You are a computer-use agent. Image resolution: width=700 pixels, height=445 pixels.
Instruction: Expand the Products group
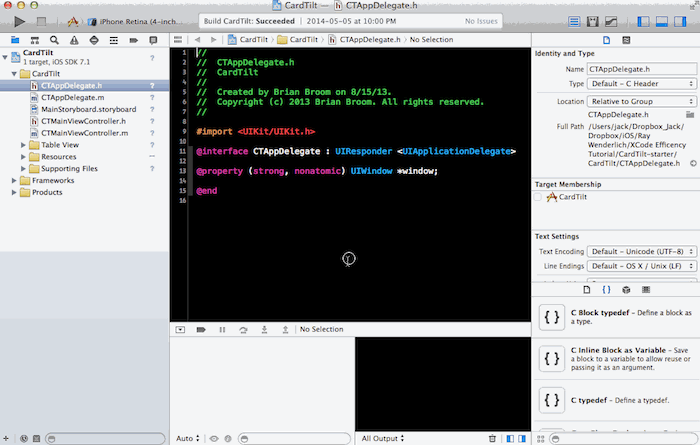tap(14, 192)
